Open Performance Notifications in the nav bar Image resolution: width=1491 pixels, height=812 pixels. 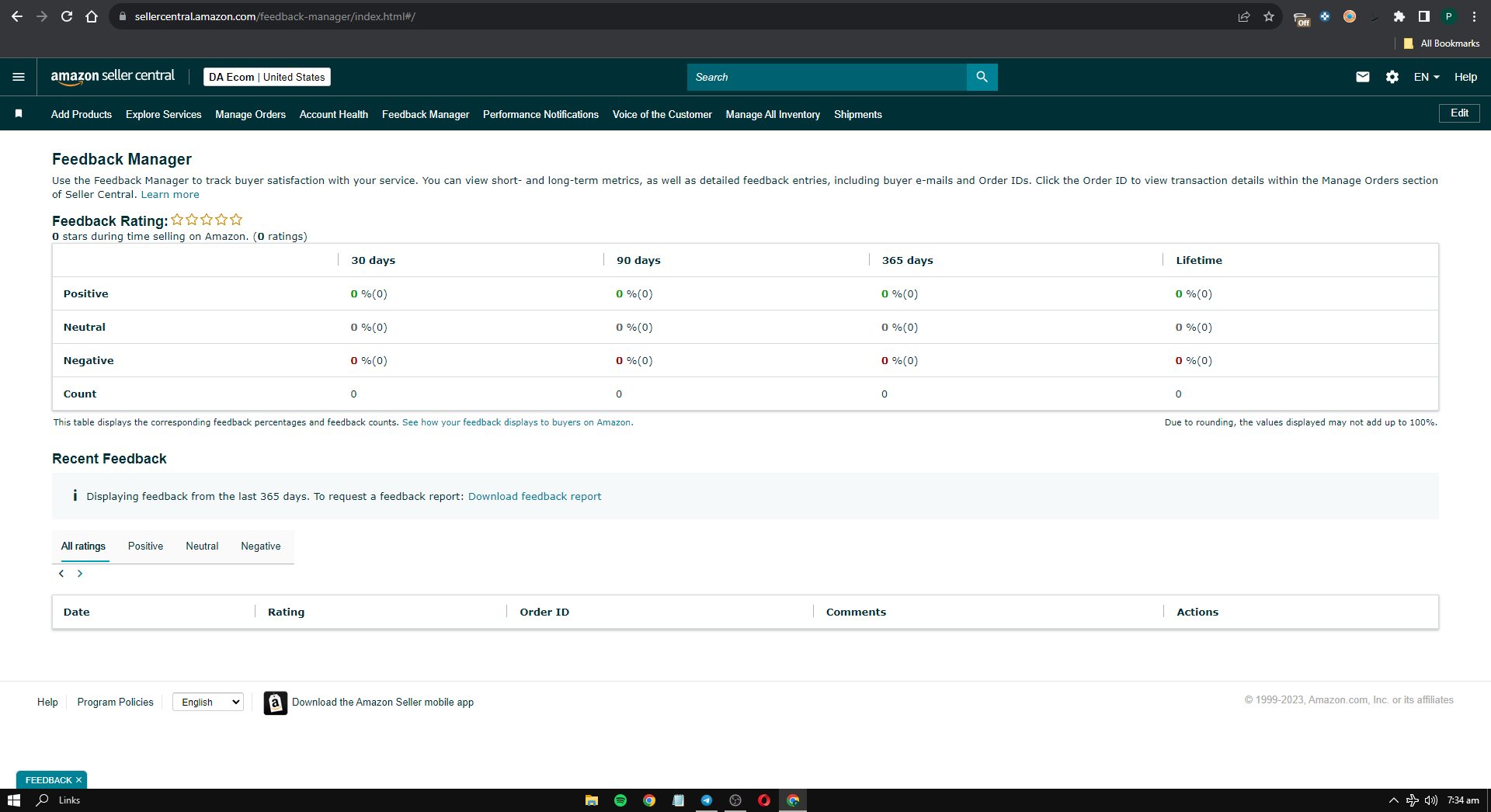pos(540,114)
